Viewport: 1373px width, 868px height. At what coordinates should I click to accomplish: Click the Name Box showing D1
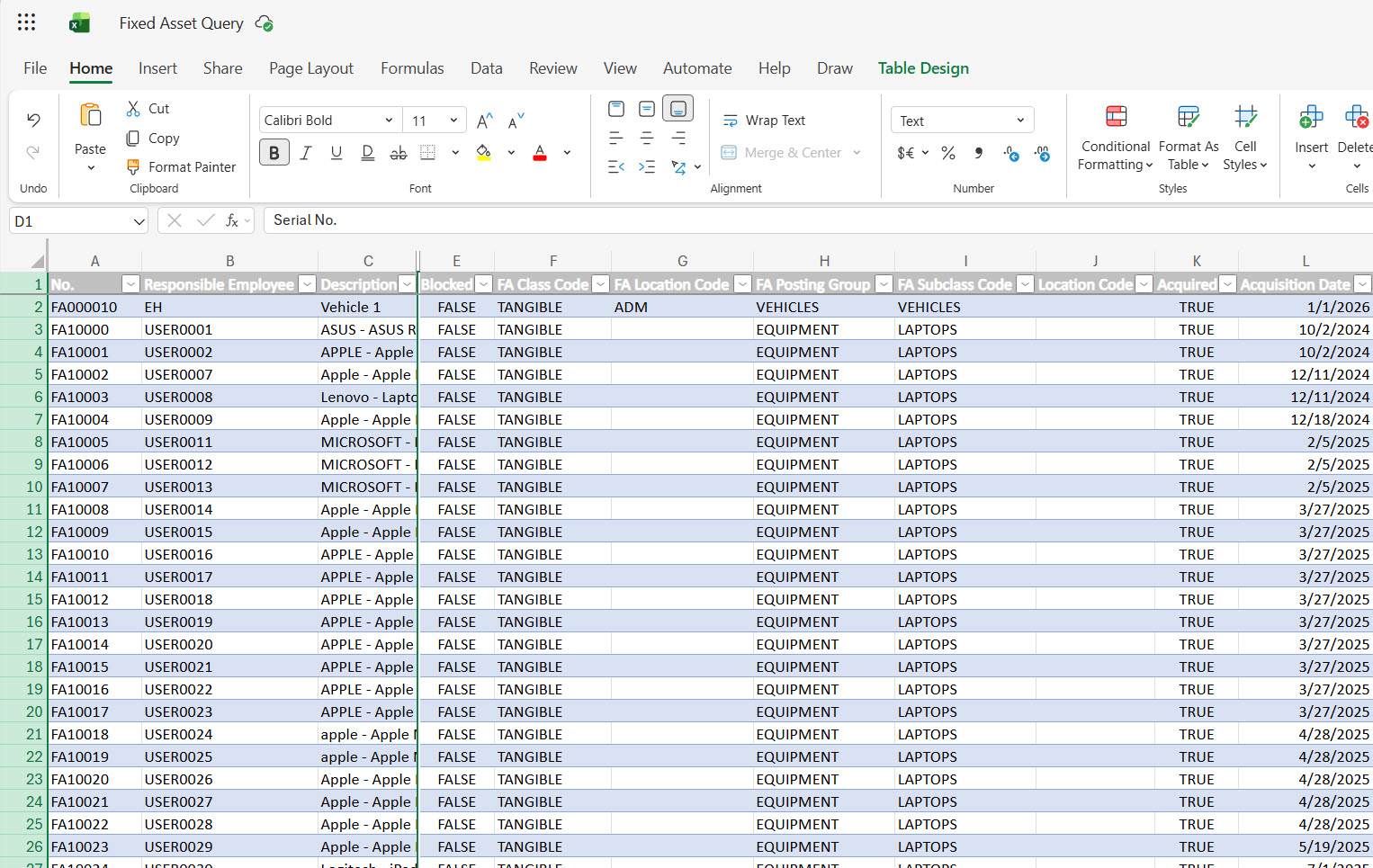coord(67,221)
